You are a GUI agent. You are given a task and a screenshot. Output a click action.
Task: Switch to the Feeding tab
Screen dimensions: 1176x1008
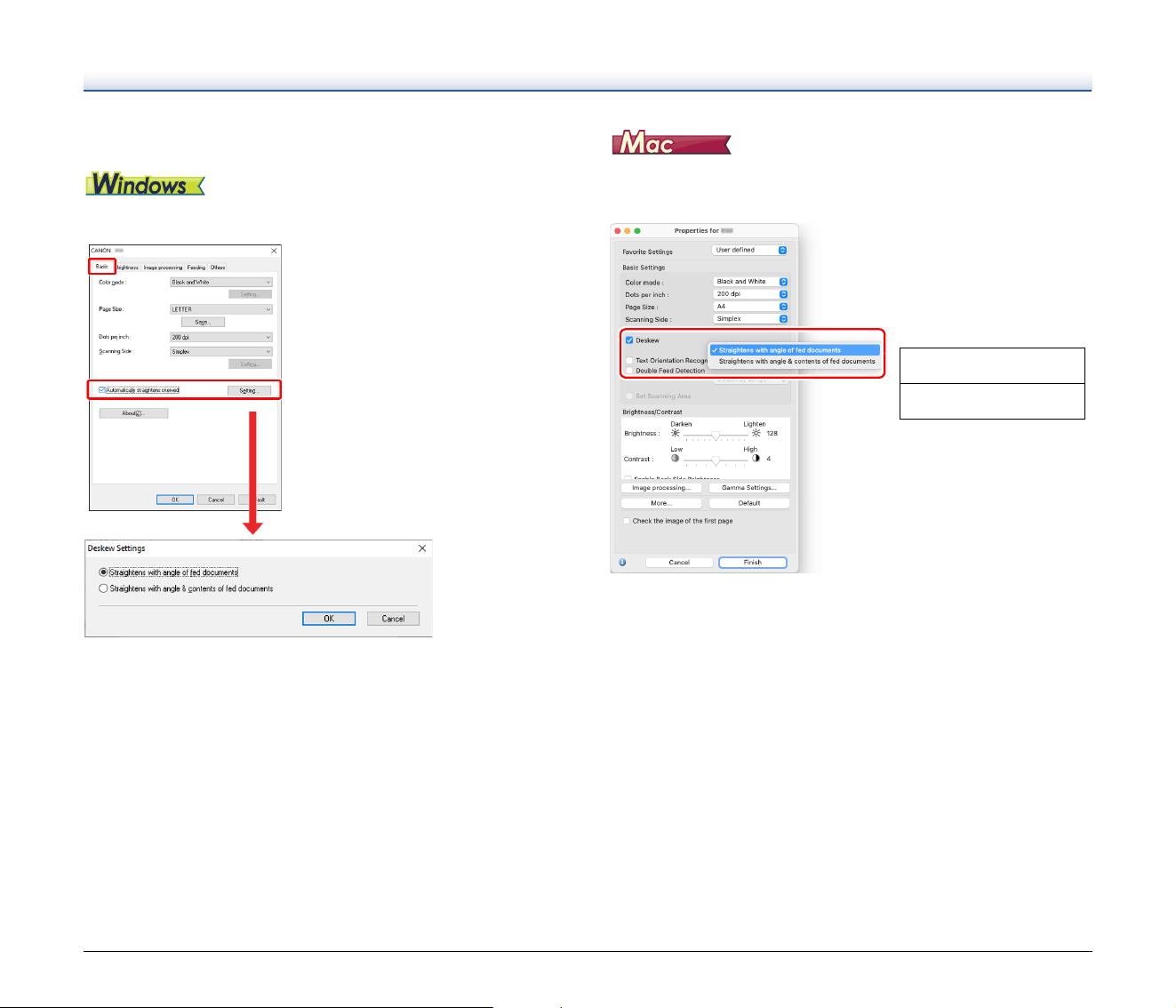pos(196,268)
